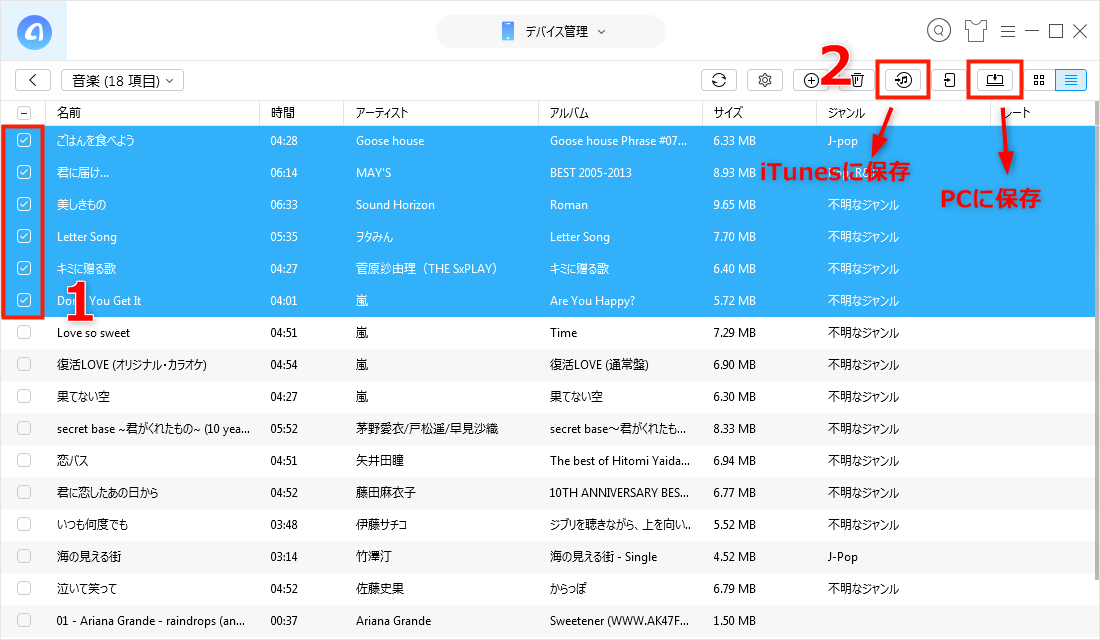Maximize the application window

(1056, 31)
